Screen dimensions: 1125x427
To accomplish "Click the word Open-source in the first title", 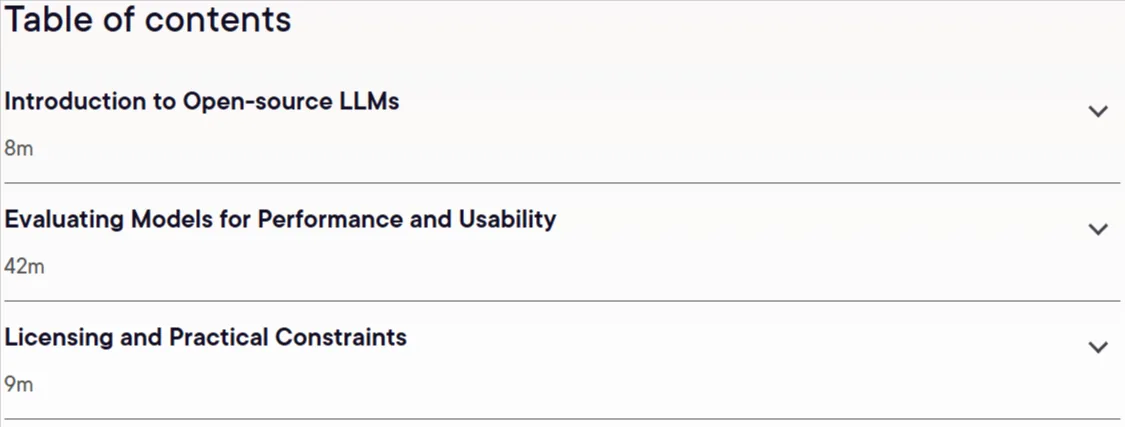I will tap(258, 102).
